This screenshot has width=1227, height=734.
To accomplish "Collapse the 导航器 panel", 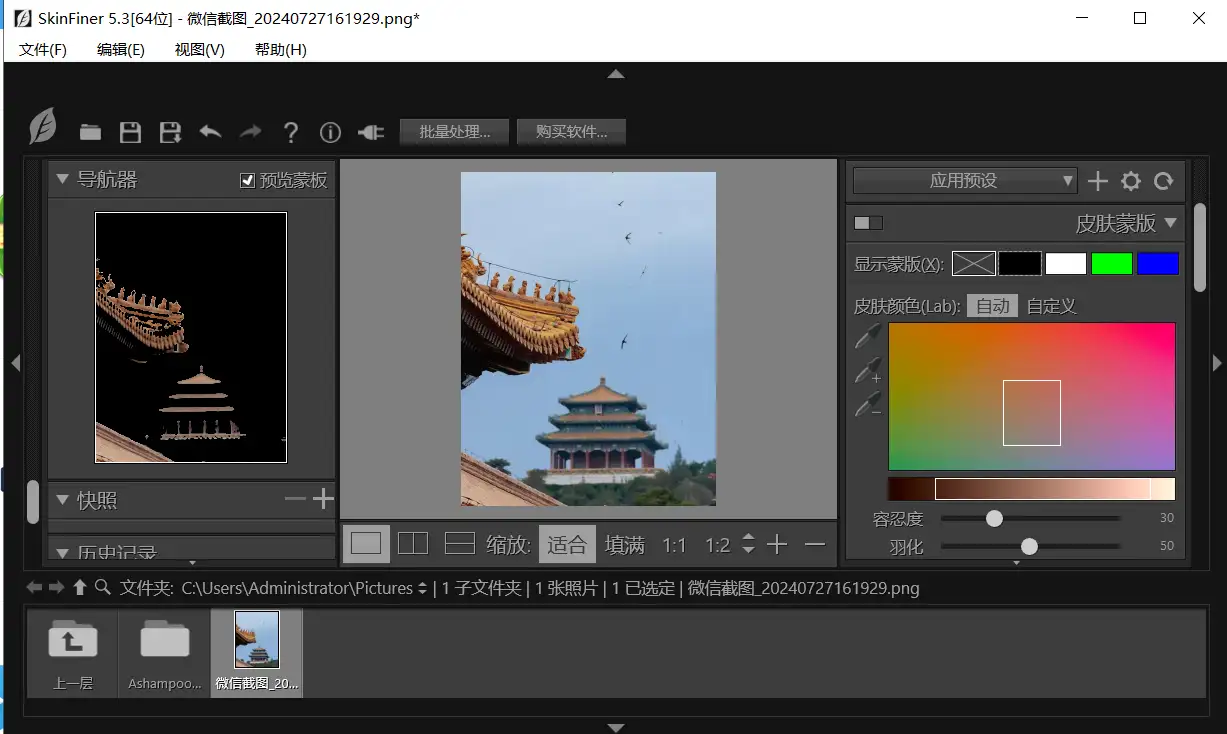I will [63, 180].
